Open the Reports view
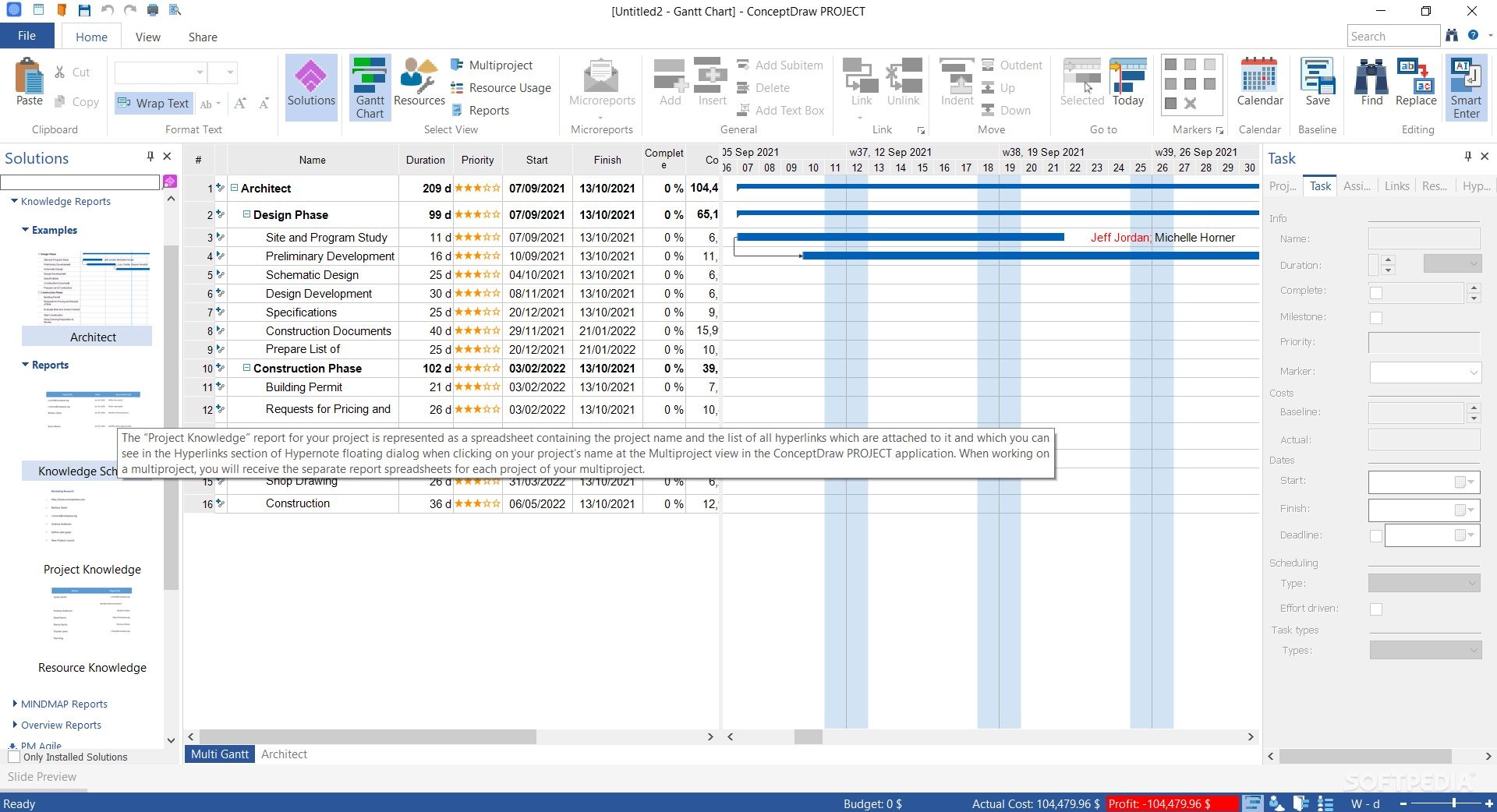Image resolution: width=1497 pixels, height=812 pixels. tap(480, 111)
